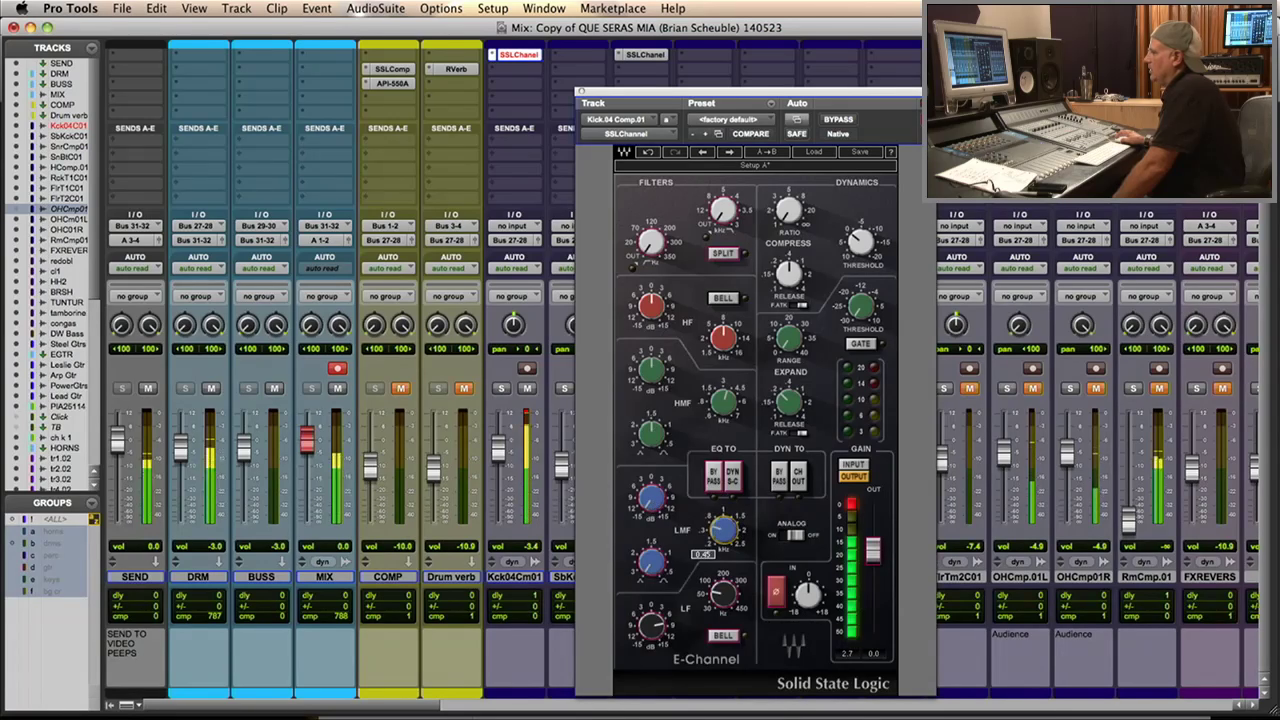Click the COMPARE button
This screenshot has width=1280, height=720.
[x=750, y=134]
